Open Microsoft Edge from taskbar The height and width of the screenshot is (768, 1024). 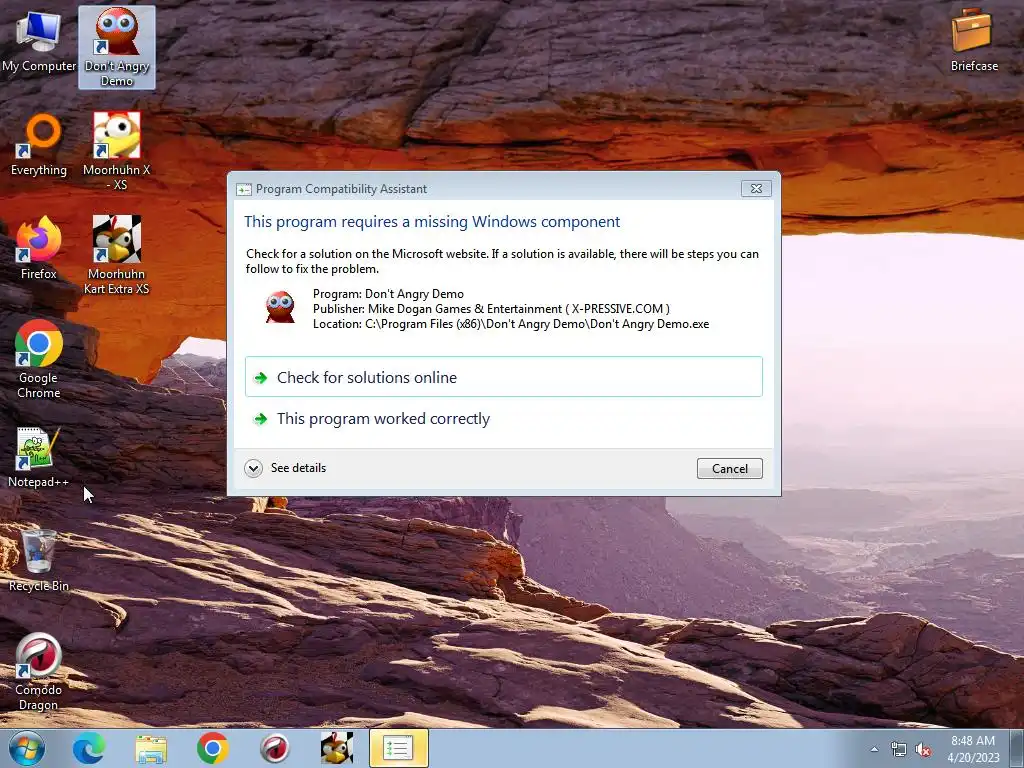(x=89, y=748)
